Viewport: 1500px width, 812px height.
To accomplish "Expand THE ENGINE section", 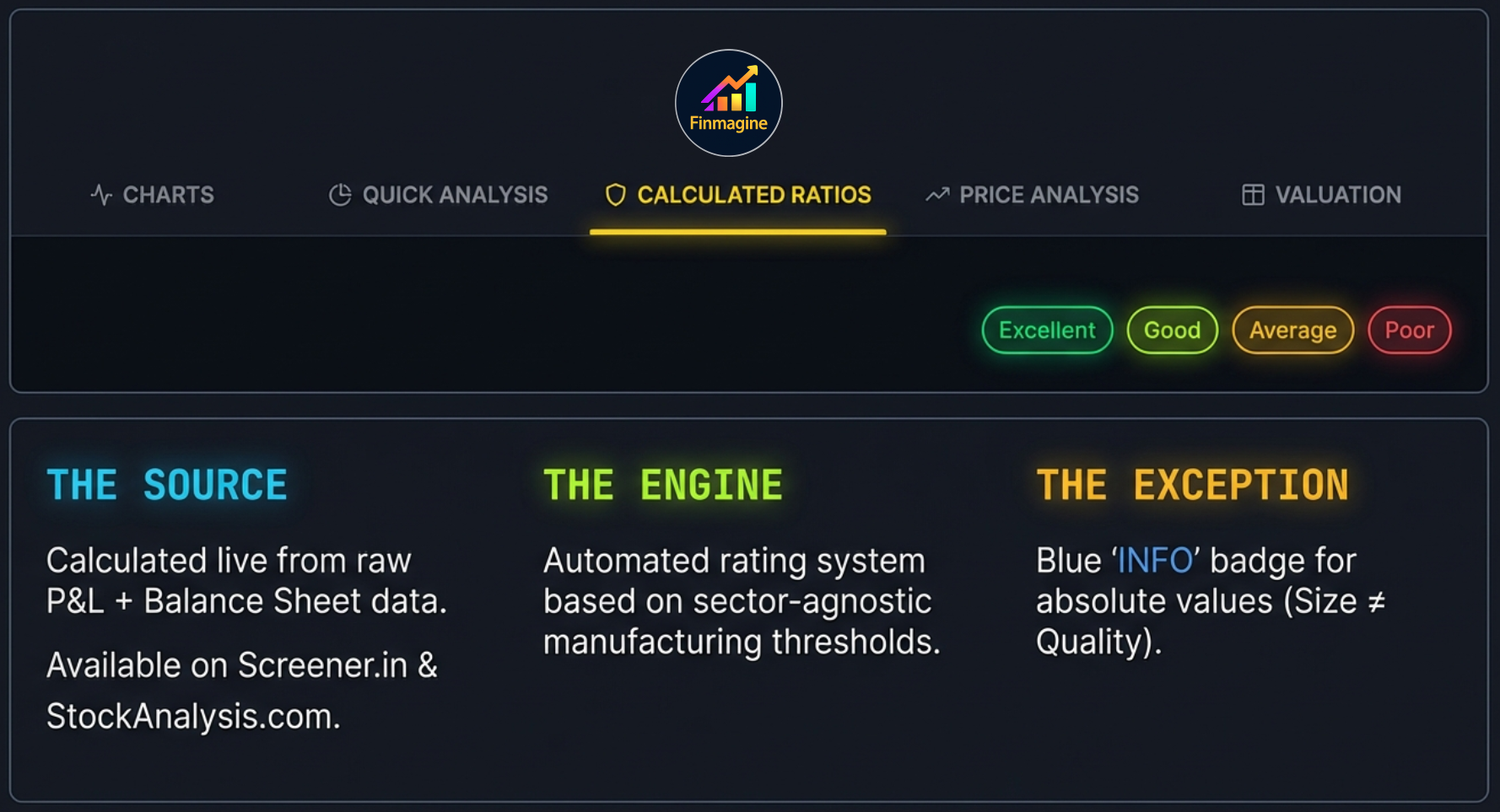I will (663, 484).
